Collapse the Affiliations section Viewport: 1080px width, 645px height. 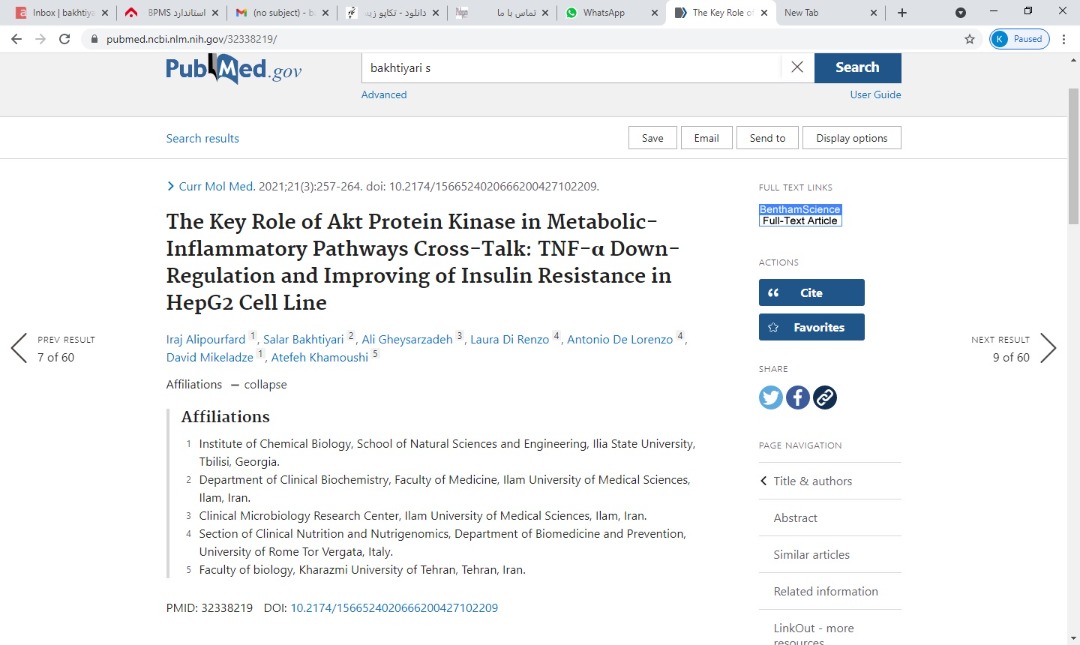[x=264, y=384]
